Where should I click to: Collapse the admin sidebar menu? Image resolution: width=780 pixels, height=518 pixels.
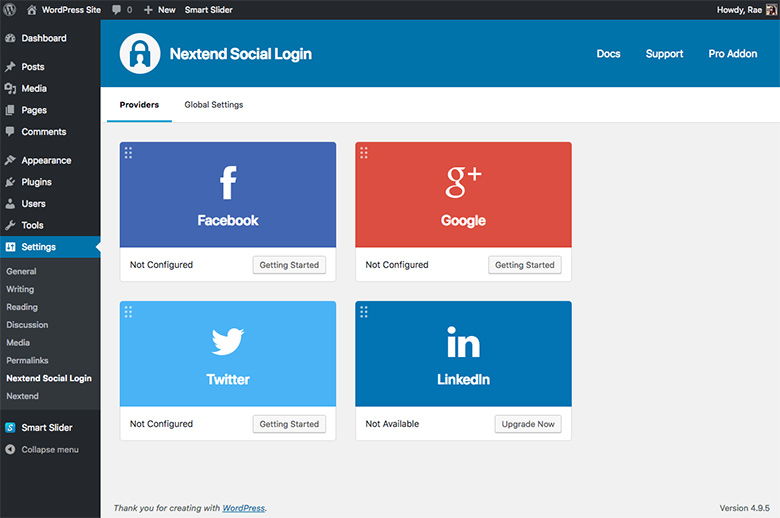pos(50,449)
